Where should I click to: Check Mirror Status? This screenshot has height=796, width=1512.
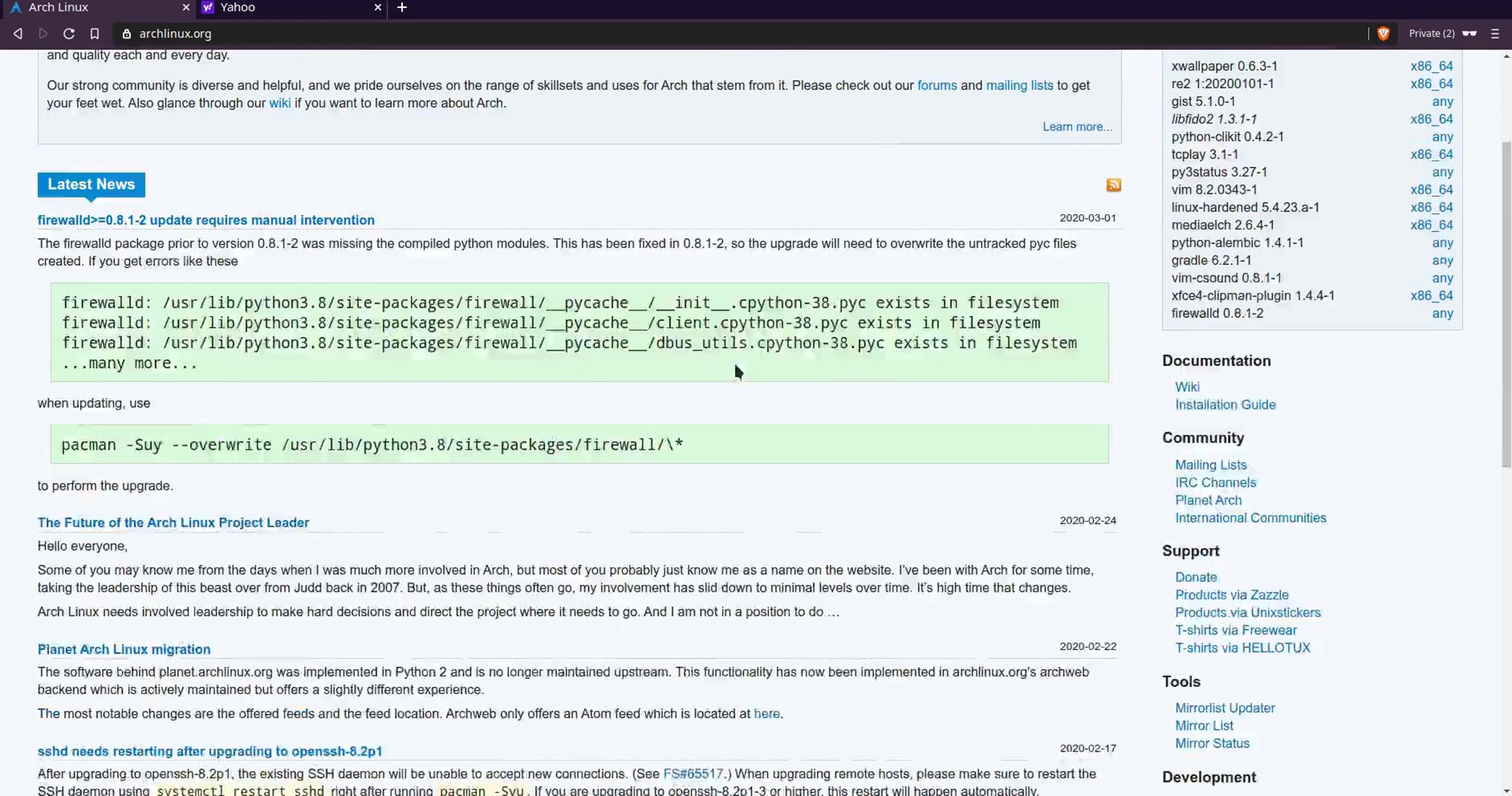1212,743
